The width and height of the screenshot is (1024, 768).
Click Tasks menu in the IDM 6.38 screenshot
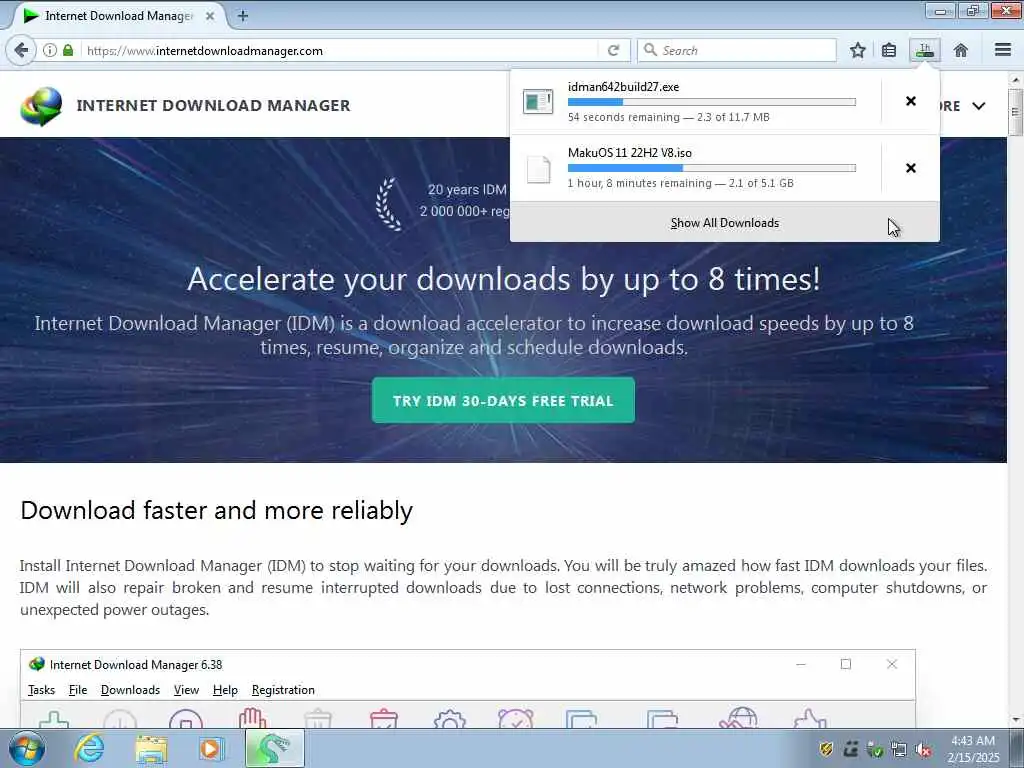(41, 690)
